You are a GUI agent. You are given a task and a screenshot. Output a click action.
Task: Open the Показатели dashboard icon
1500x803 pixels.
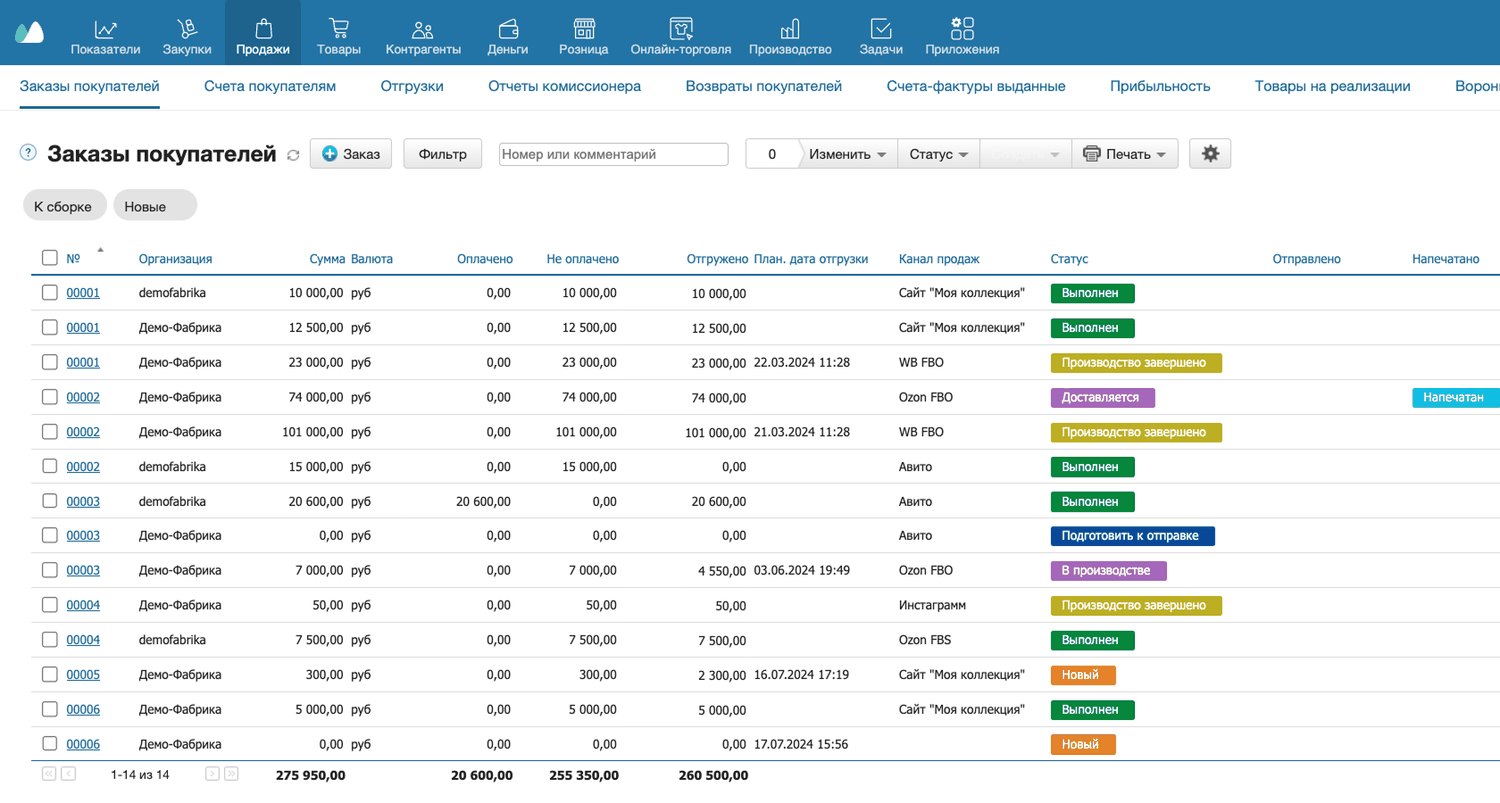point(105,29)
